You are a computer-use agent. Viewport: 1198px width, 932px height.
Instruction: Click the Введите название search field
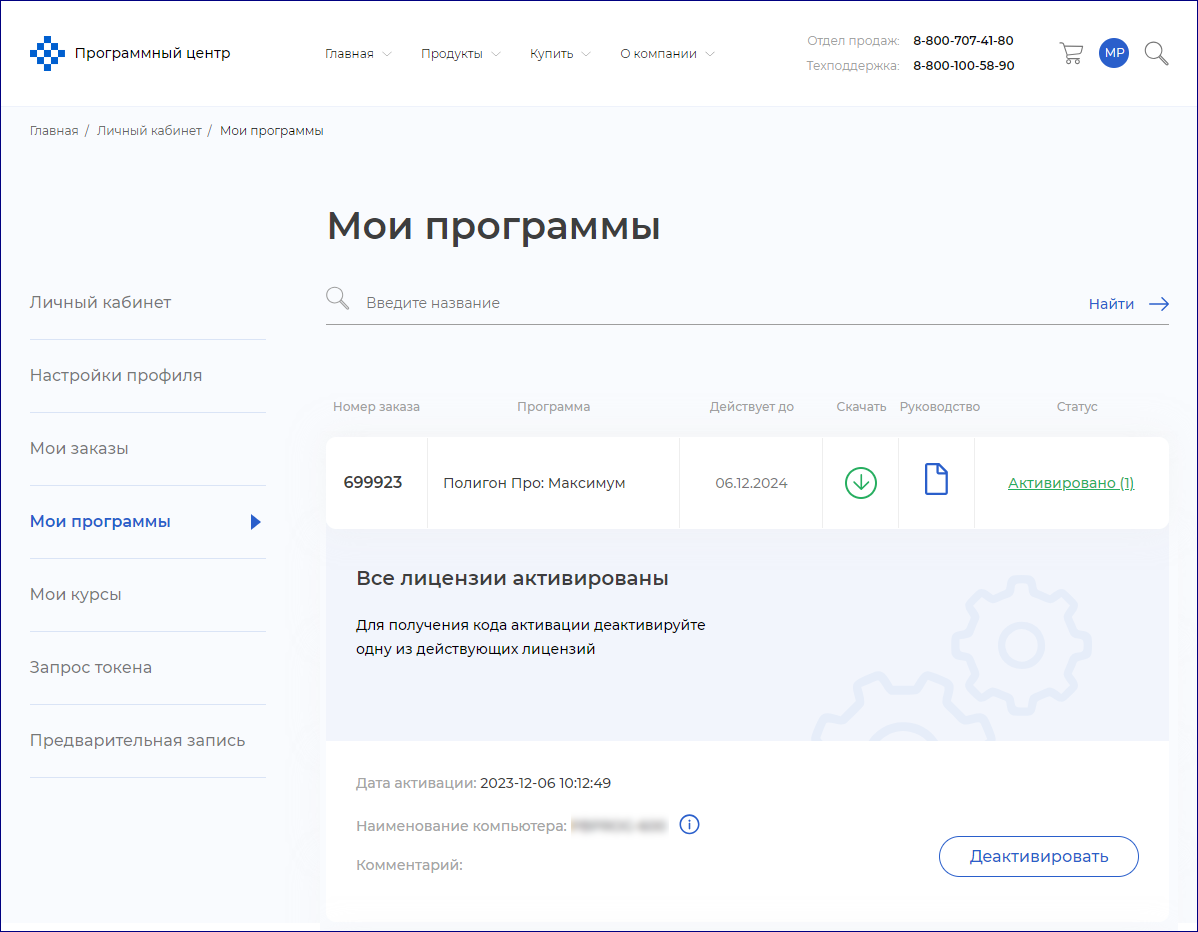[700, 303]
